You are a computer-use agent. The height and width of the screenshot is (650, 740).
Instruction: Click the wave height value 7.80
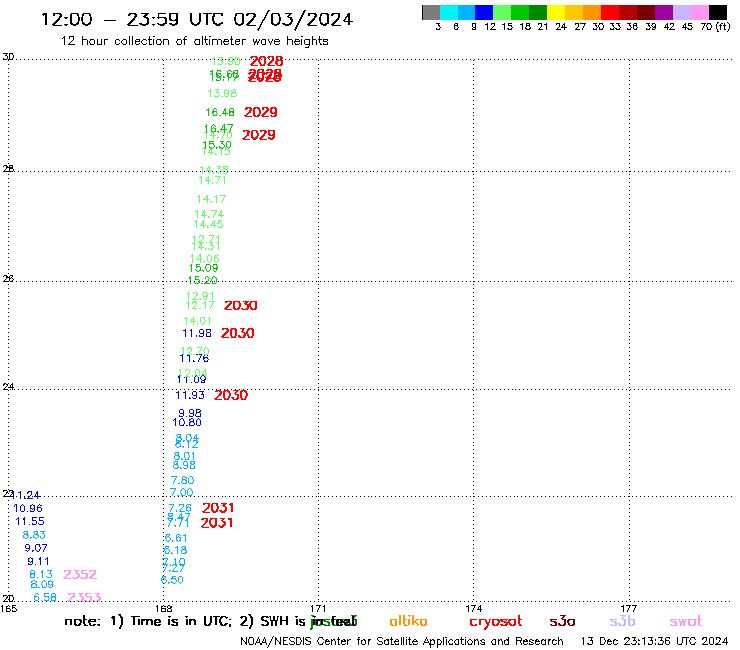point(183,481)
